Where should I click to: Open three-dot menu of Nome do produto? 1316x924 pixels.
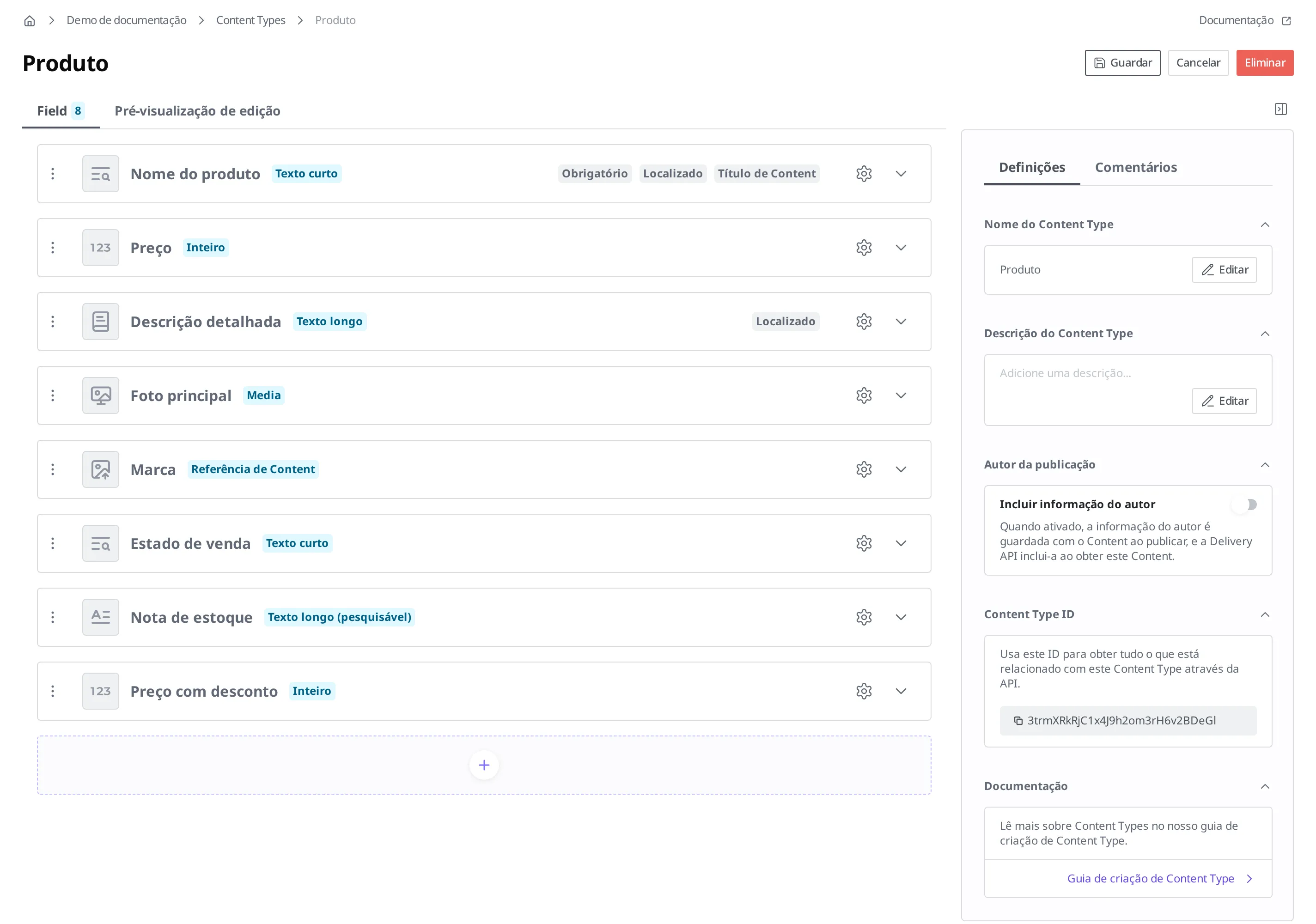(53, 174)
